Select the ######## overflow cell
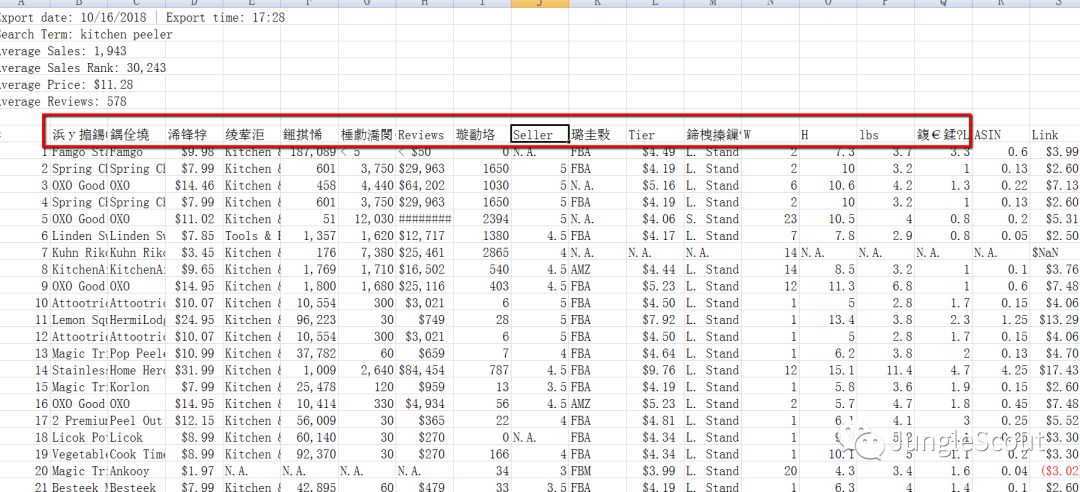 [x=425, y=219]
